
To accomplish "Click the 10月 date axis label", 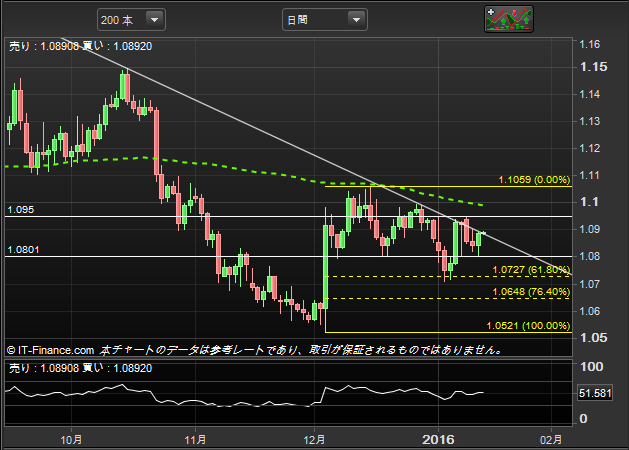I will pyautogui.click(x=71, y=440).
